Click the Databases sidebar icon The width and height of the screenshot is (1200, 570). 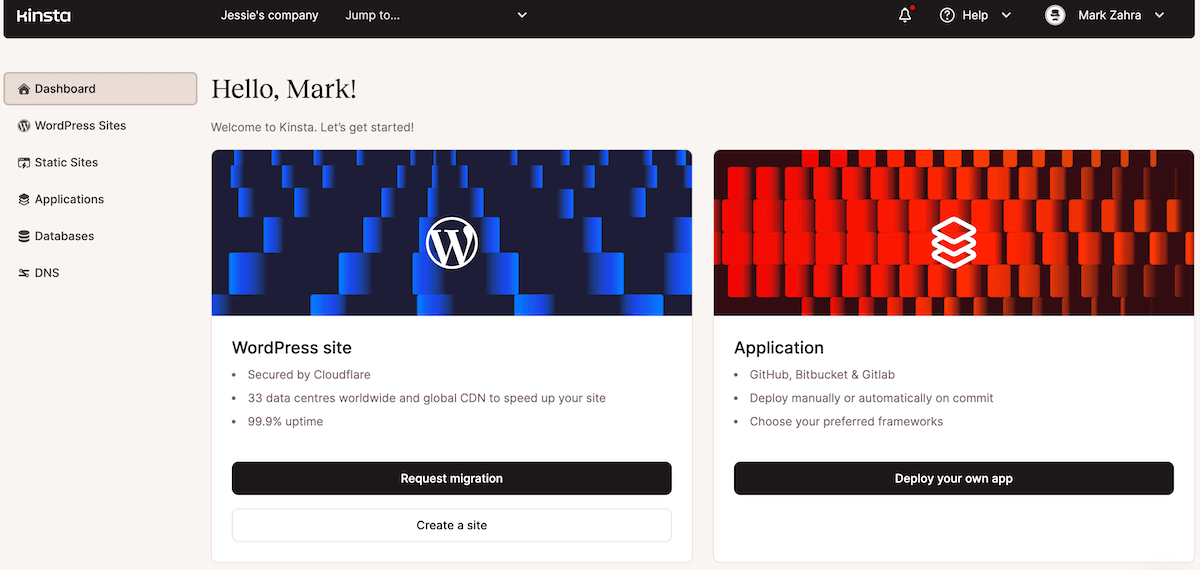tap(24, 237)
